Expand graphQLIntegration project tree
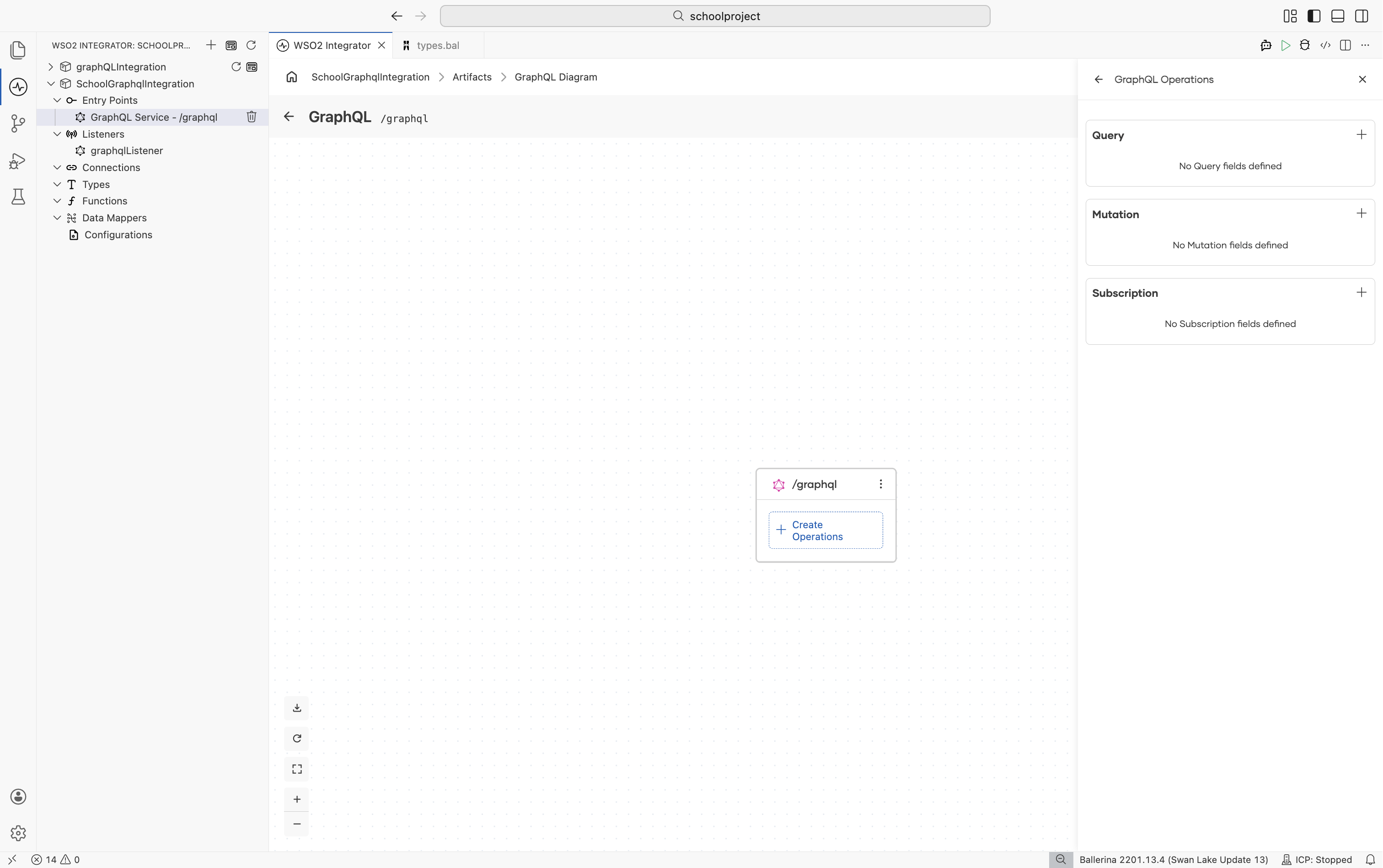This screenshot has width=1383, height=868. 50,67
